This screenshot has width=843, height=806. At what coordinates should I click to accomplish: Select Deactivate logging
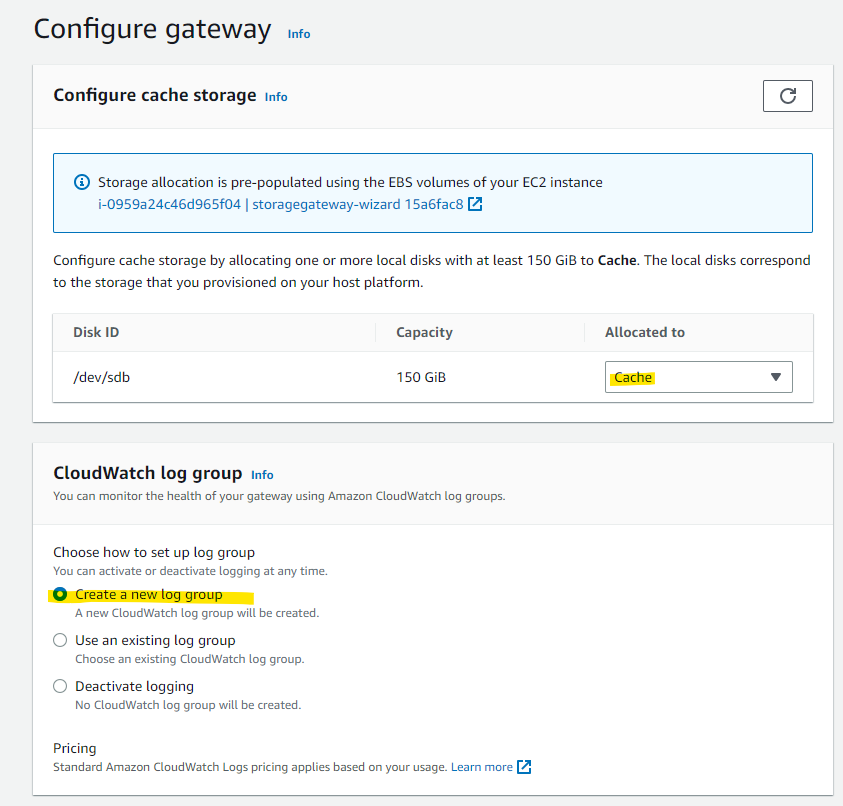pos(60,686)
